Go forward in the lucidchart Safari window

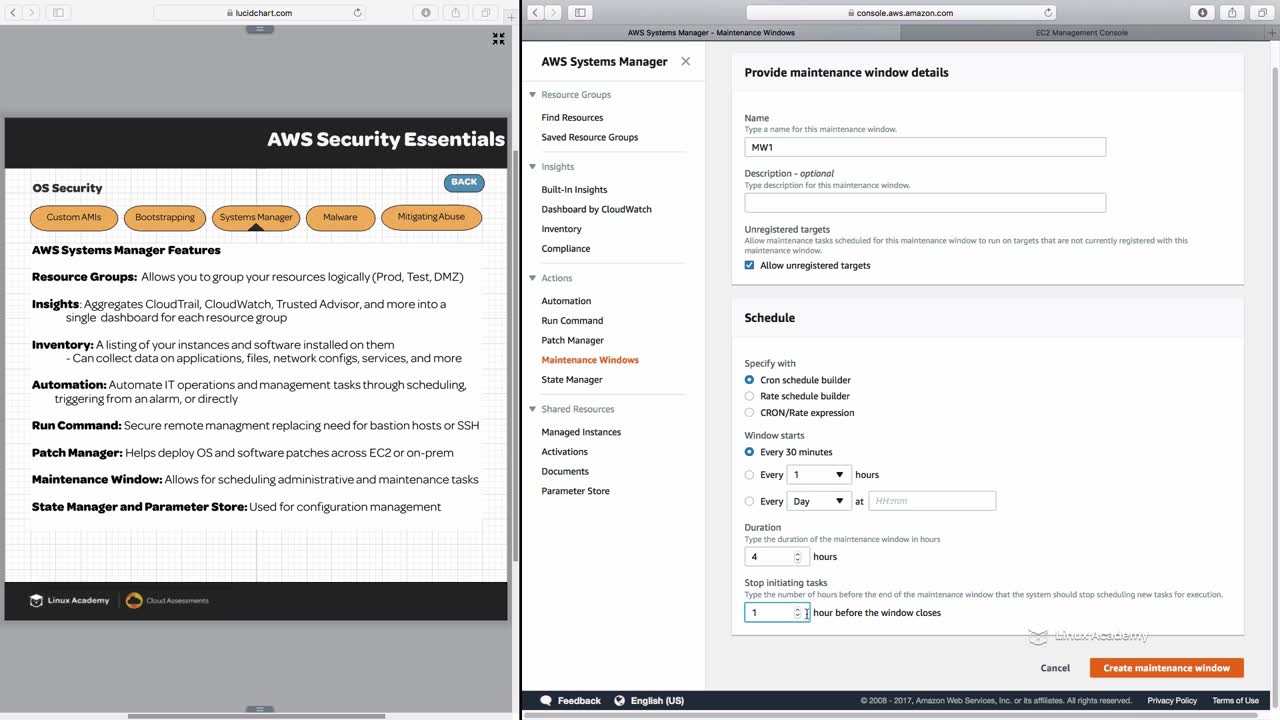pyautogui.click(x=32, y=13)
